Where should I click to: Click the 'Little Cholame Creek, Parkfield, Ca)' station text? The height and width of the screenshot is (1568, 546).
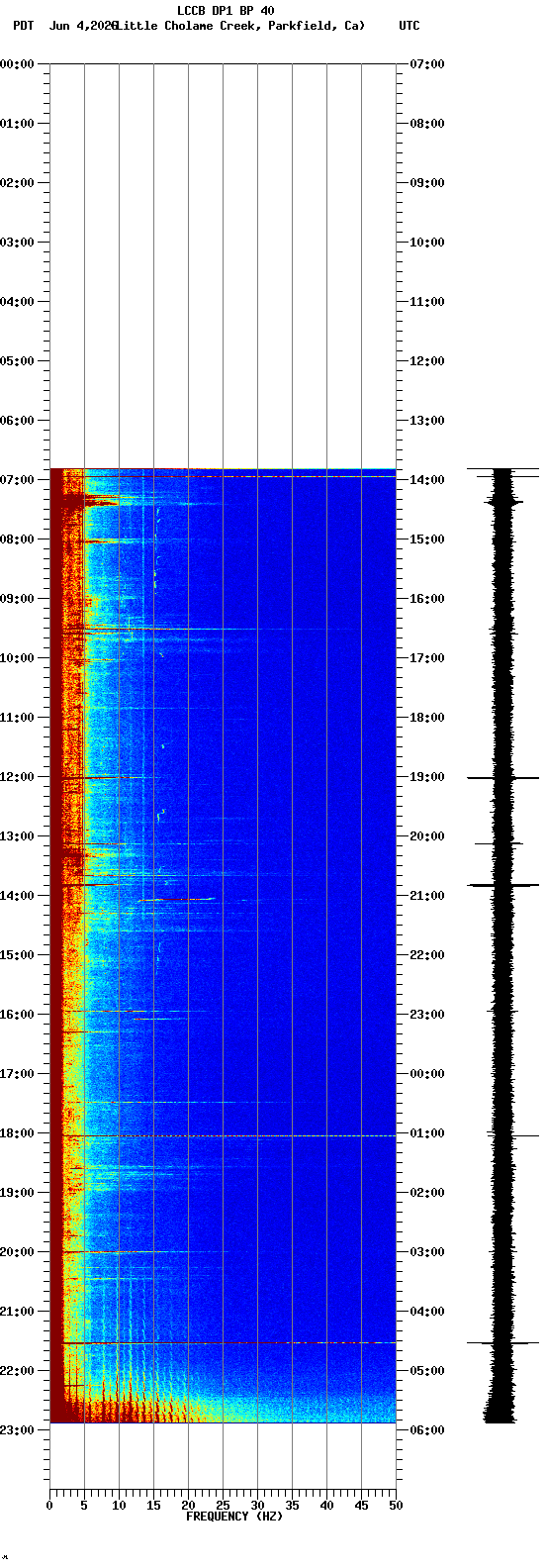tap(240, 26)
